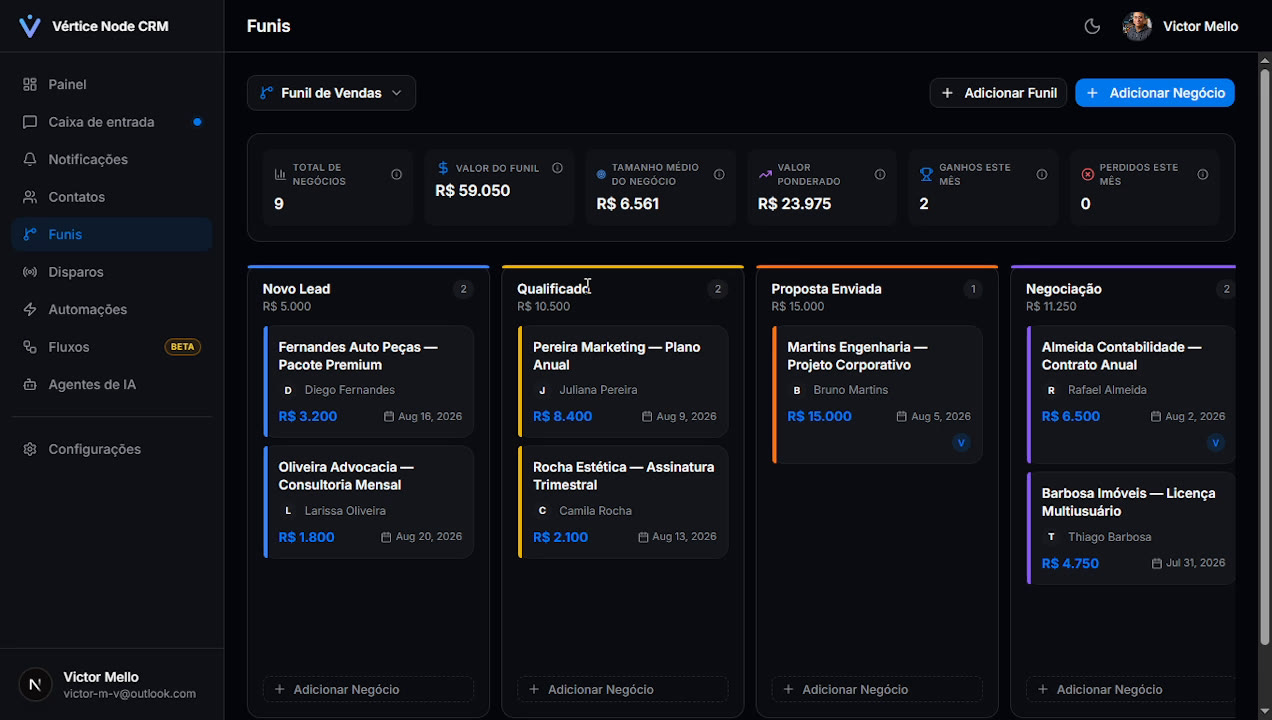
Task: Open Caixa de entrada inbox icon
Action: (30, 122)
